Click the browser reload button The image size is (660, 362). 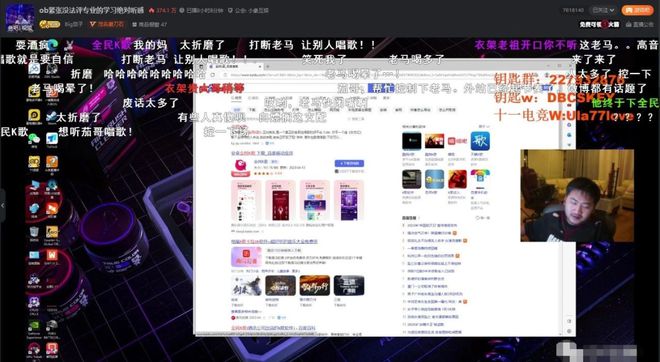(213, 75)
